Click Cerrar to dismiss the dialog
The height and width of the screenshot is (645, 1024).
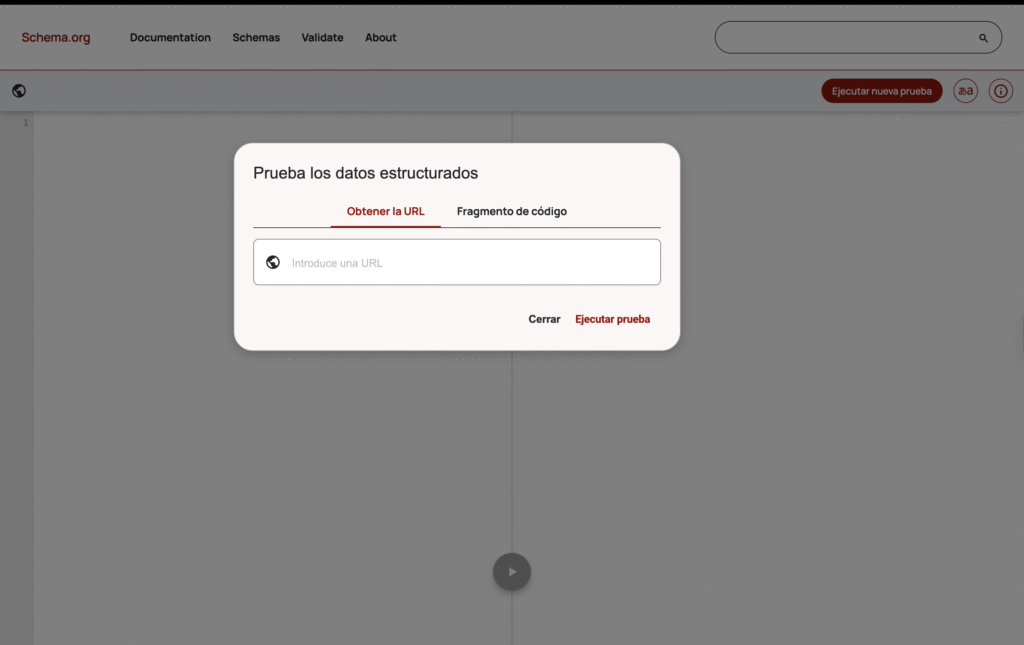click(x=544, y=320)
